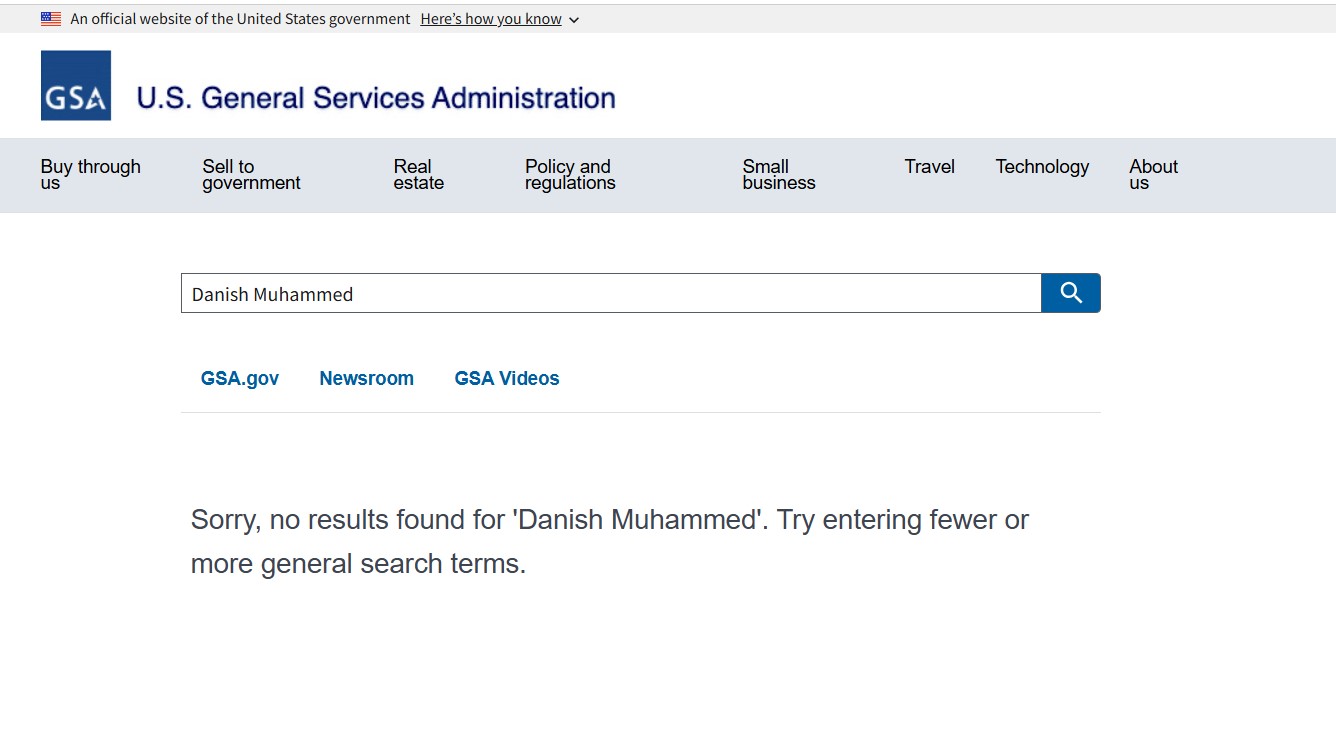Viewport: 1336px width, 735px height.
Task: Click the no results found message
Action: (x=609, y=541)
